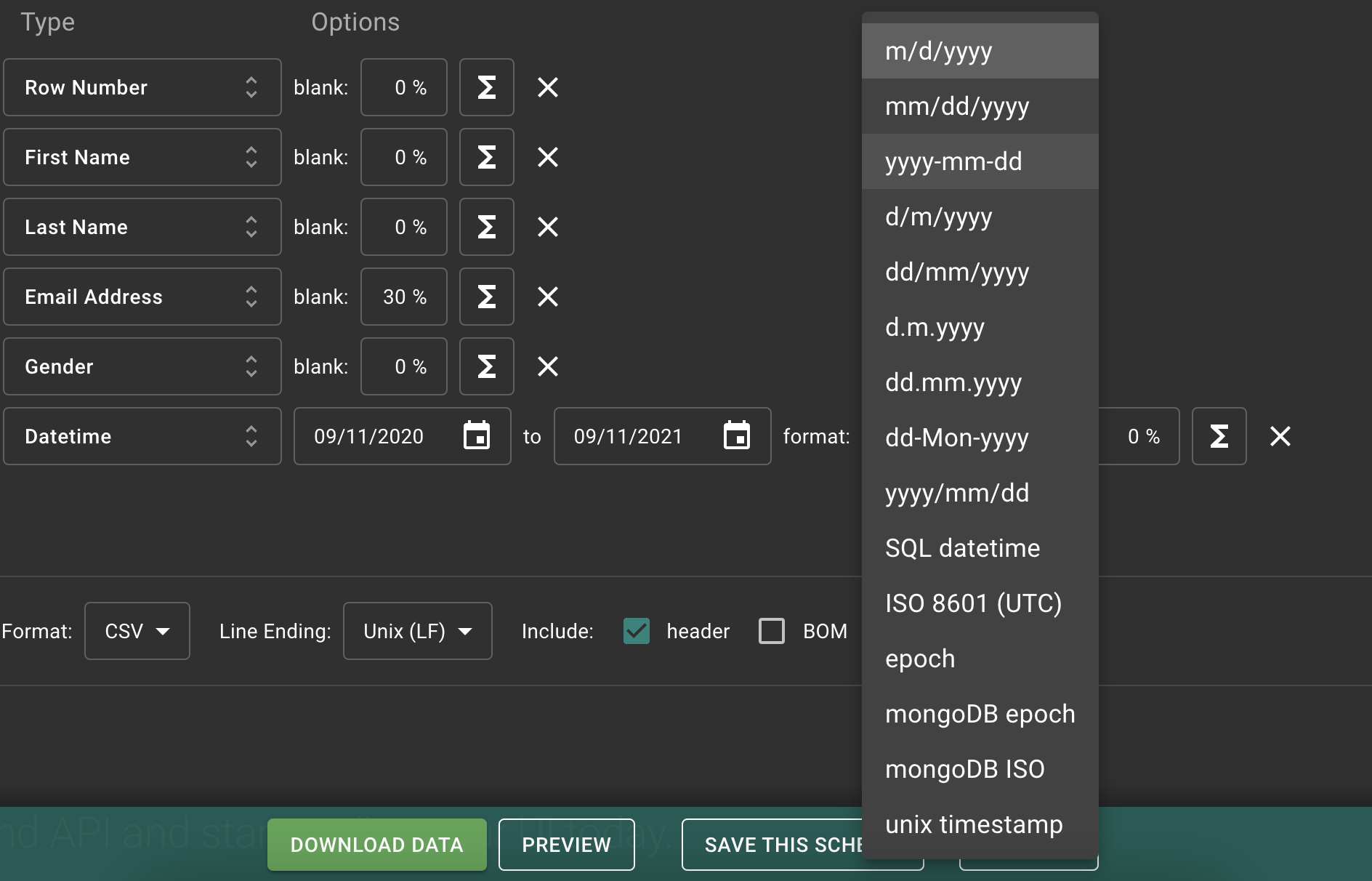Viewport: 1372px width, 881px height.
Task: Remove the Email Address field
Action: pyautogui.click(x=548, y=297)
